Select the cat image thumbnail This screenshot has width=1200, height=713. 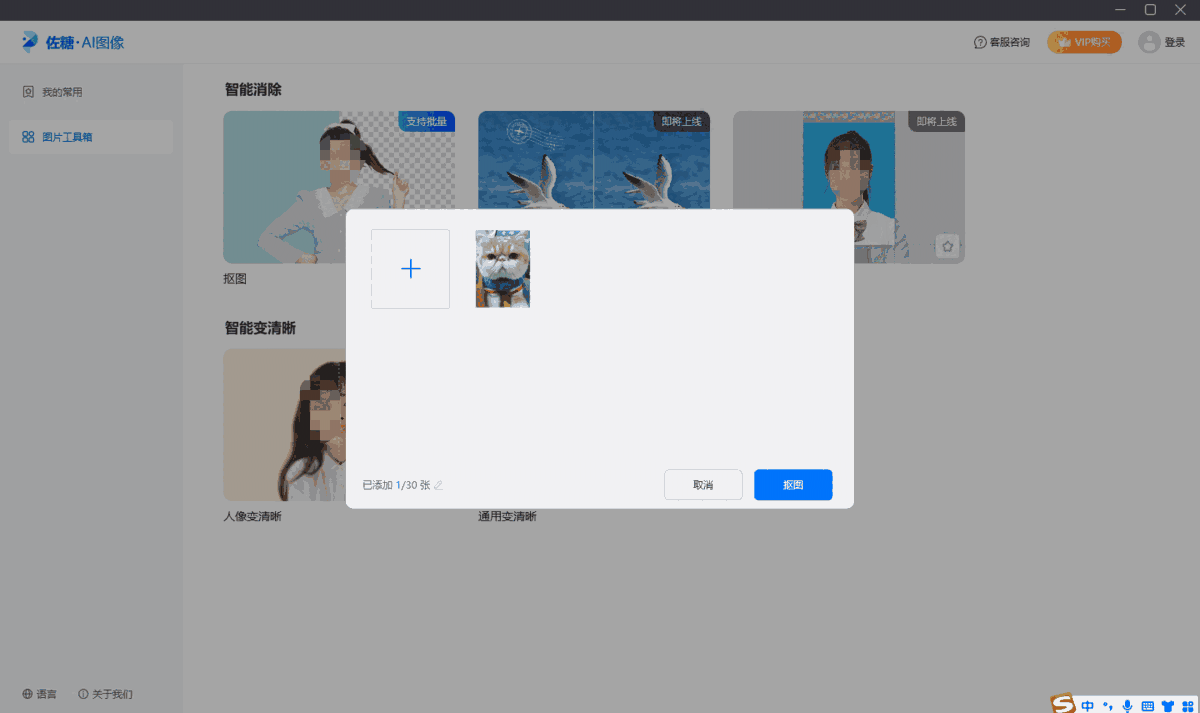(502, 269)
